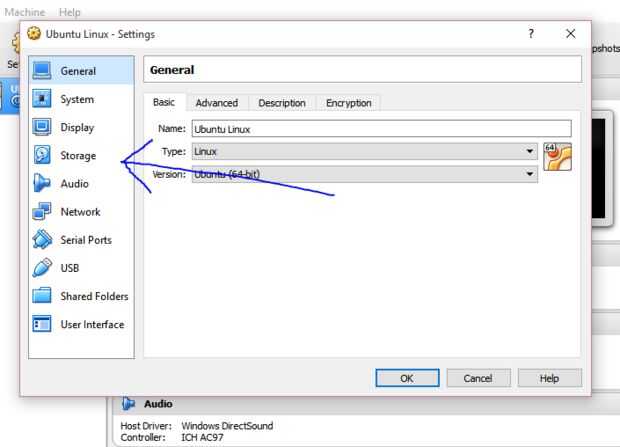Open the Machine menu
Screen dimensions: 620x447
click(x=25, y=12)
